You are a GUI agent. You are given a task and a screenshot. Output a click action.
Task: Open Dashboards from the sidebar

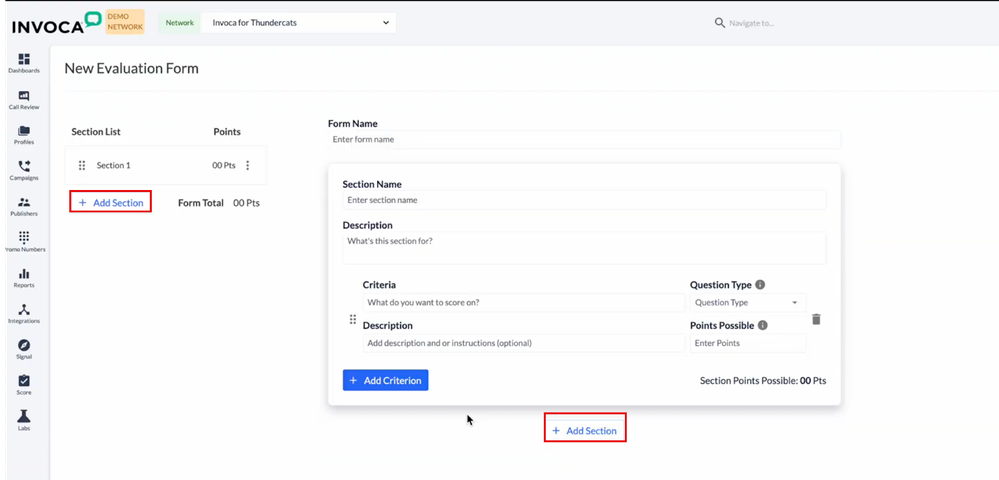[x=24, y=62]
